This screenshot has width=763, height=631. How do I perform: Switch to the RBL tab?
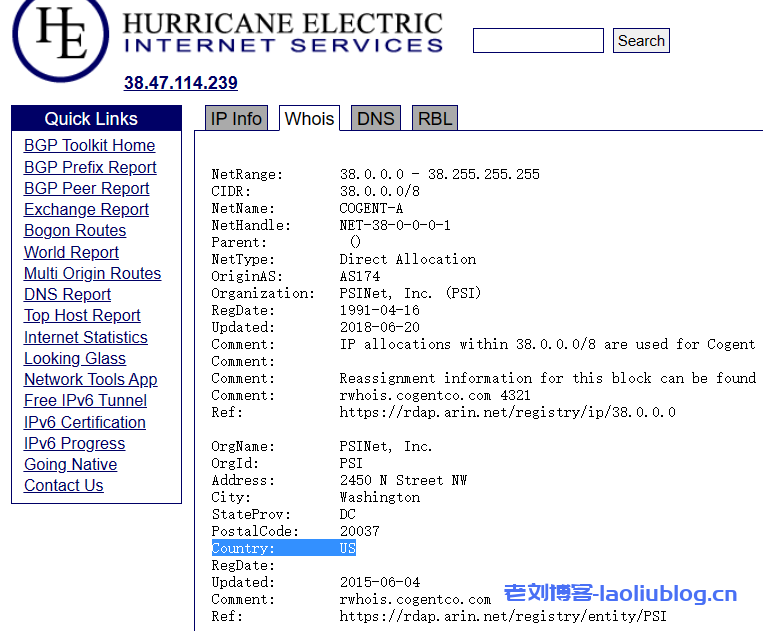point(435,119)
